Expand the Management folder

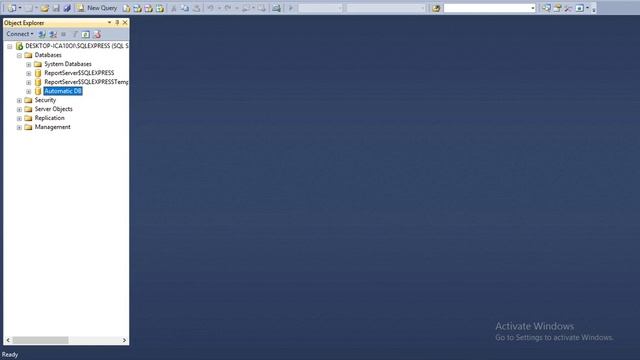tap(19, 128)
